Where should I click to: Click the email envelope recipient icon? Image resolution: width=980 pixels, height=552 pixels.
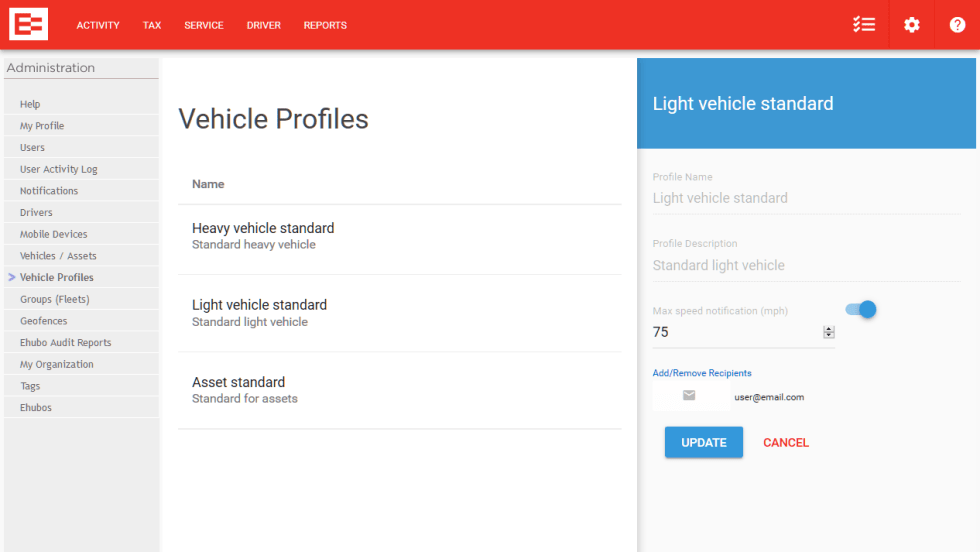coord(689,396)
